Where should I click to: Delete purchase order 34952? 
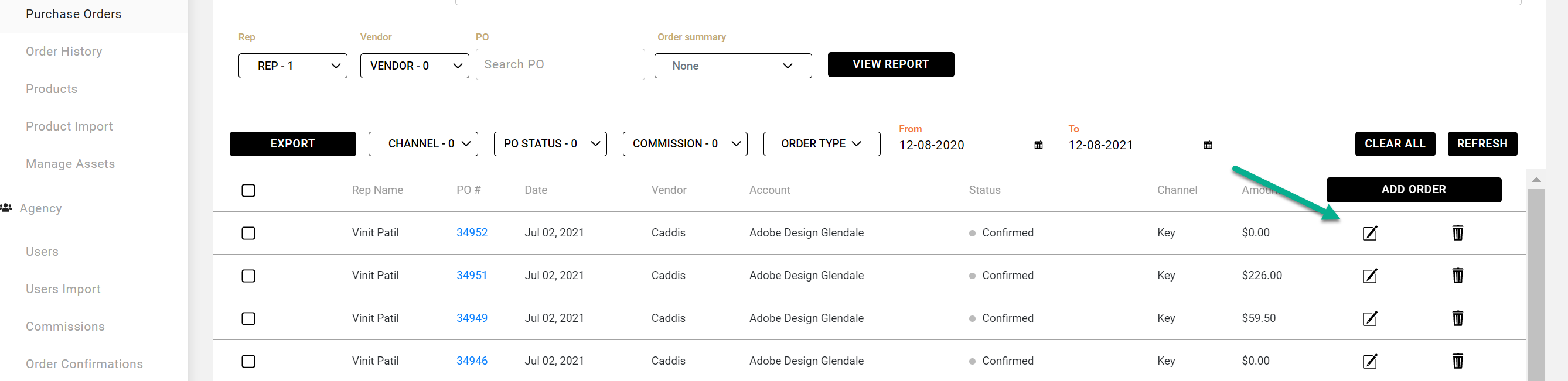tap(1457, 233)
